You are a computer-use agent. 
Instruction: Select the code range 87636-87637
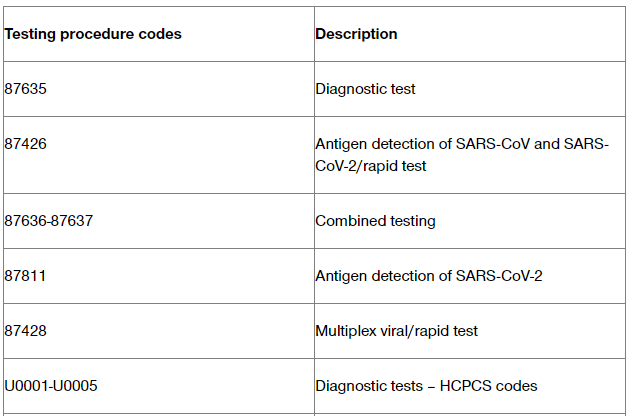49,221
